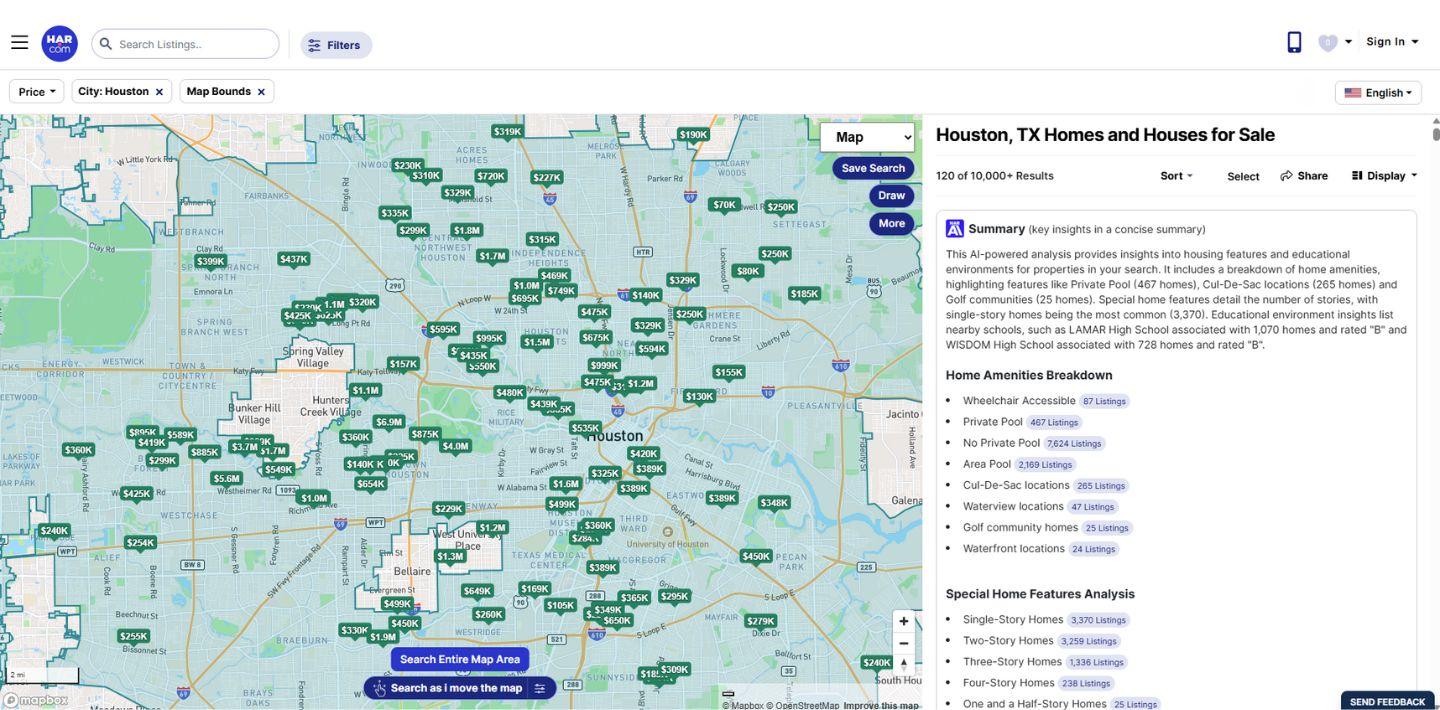Select the $240K marker near South Houston
The image size is (1440, 710).
877,663
